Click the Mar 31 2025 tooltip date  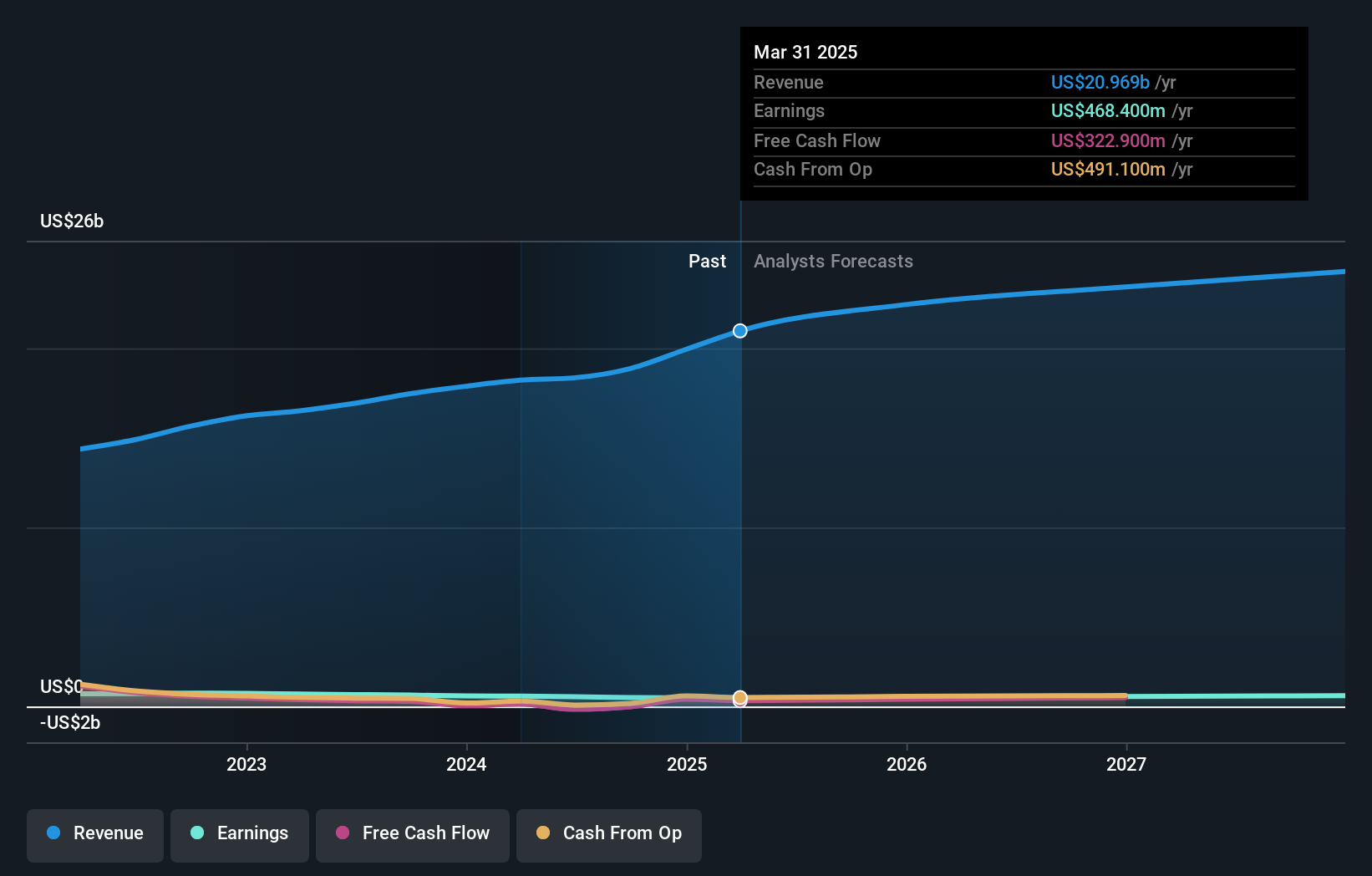(x=805, y=52)
